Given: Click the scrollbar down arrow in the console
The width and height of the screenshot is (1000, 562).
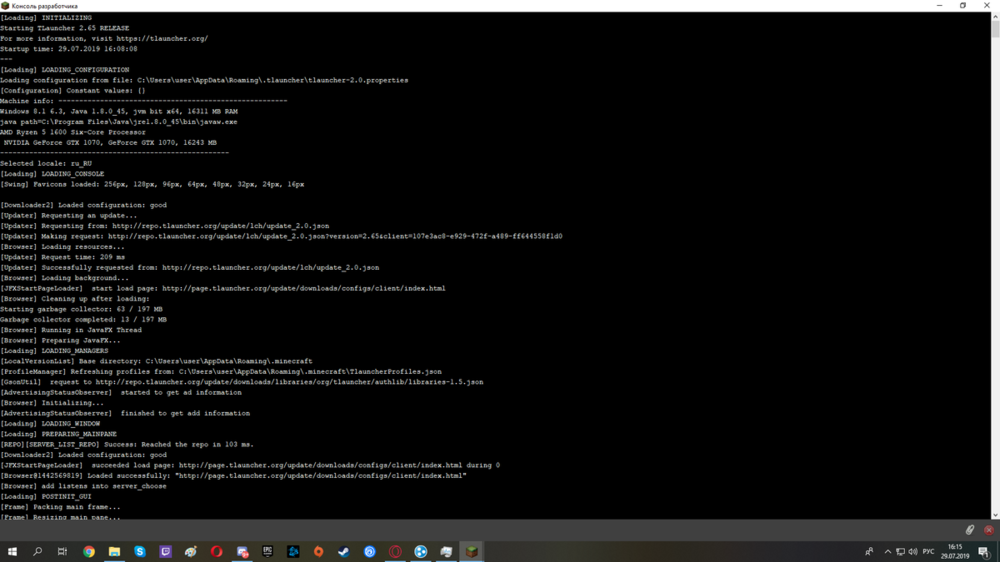Looking at the screenshot, I should click(x=995, y=514).
